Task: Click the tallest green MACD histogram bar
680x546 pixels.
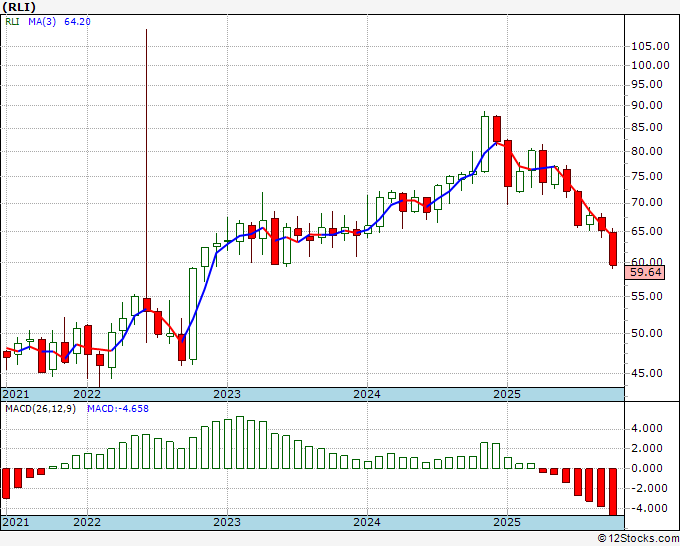Action: click(240, 442)
